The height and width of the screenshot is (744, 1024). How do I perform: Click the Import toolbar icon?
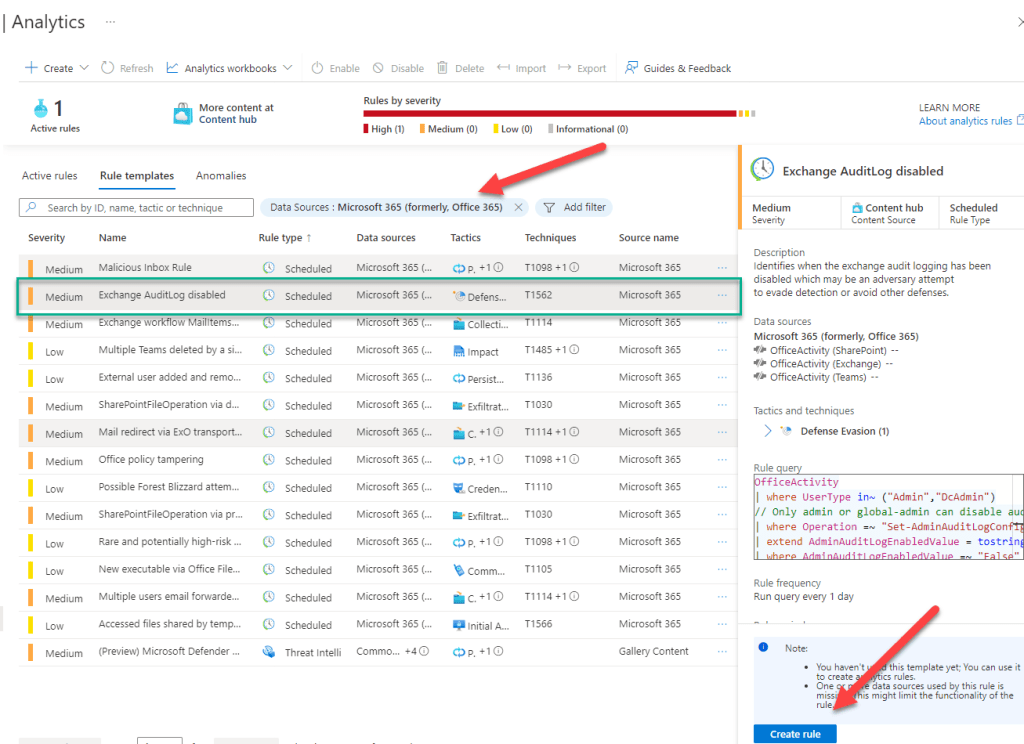click(503, 68)
